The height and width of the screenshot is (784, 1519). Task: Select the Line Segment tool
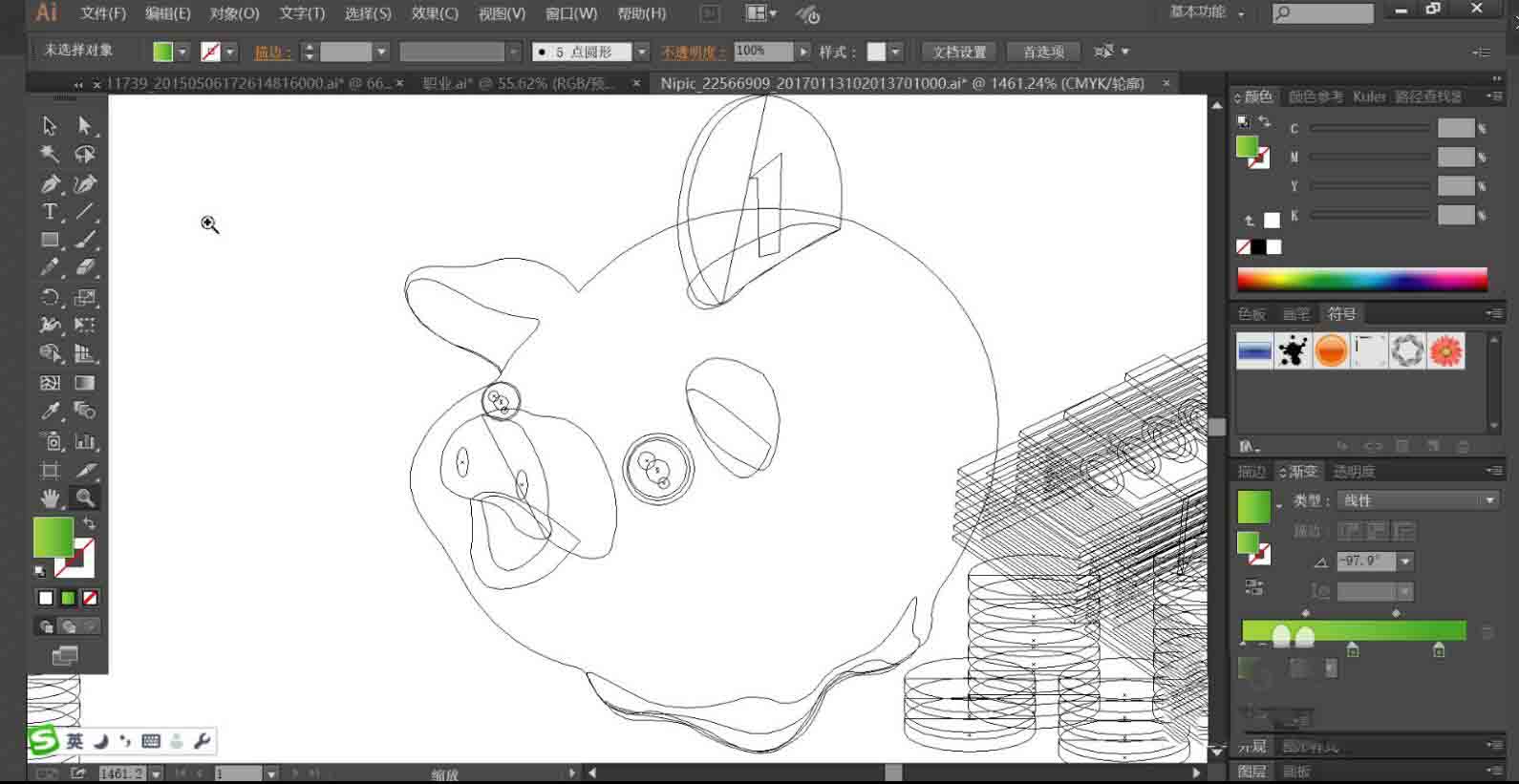tap(85, 212)
